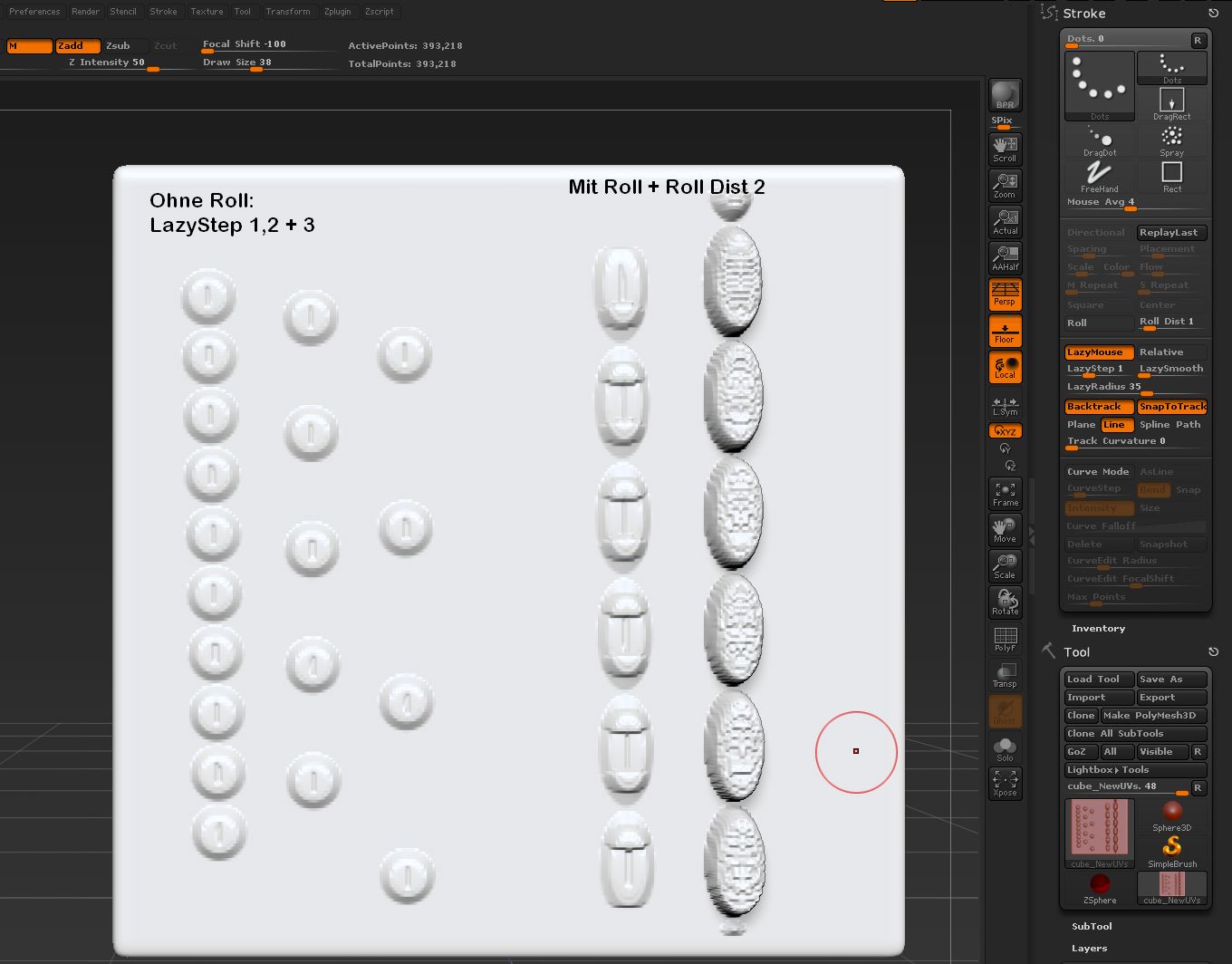Image resolution: width=1232 pixels, height=964 pixels.
Task: Choose the DragRect stroke type
Action: [1171, 104]
